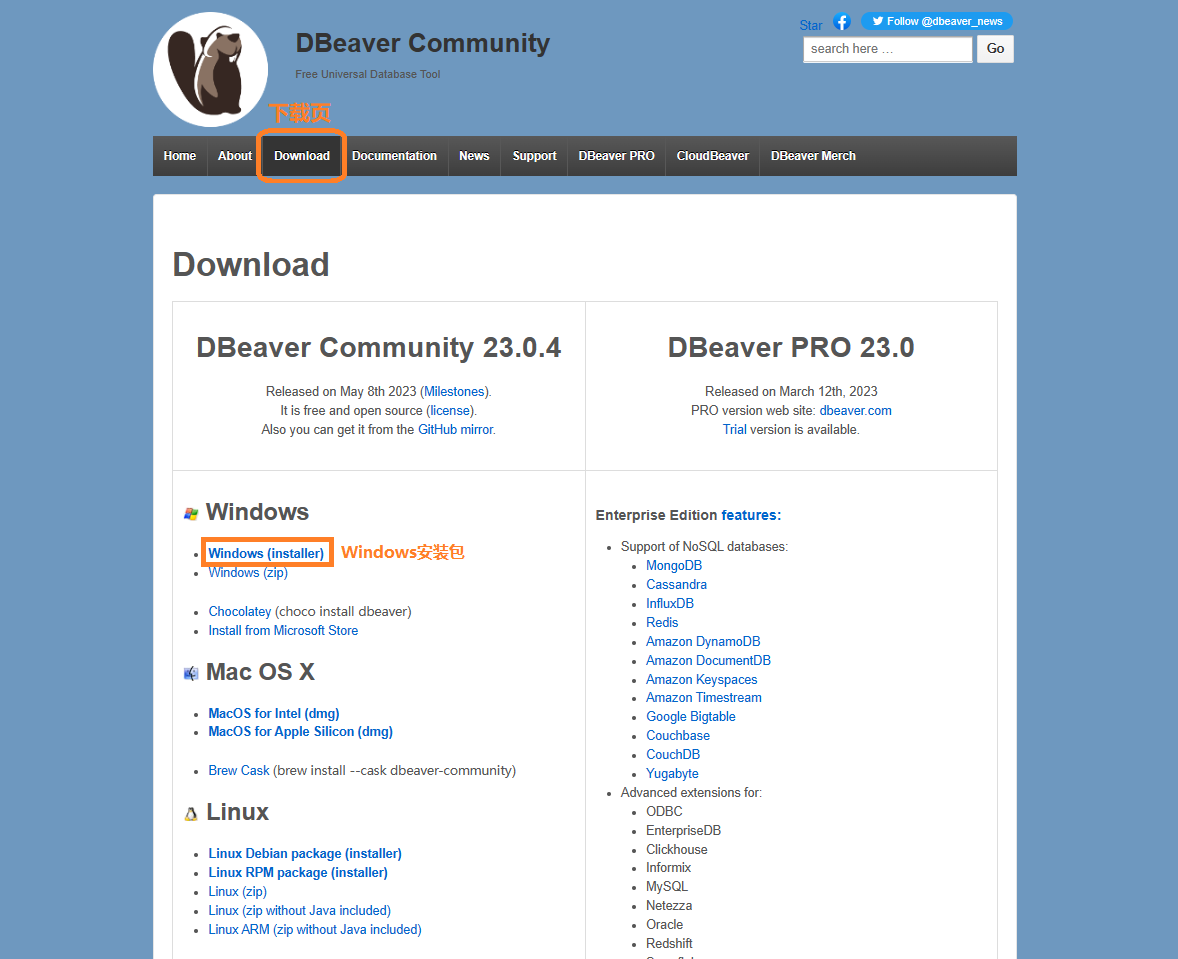Click the search here input field

(886, 48)
